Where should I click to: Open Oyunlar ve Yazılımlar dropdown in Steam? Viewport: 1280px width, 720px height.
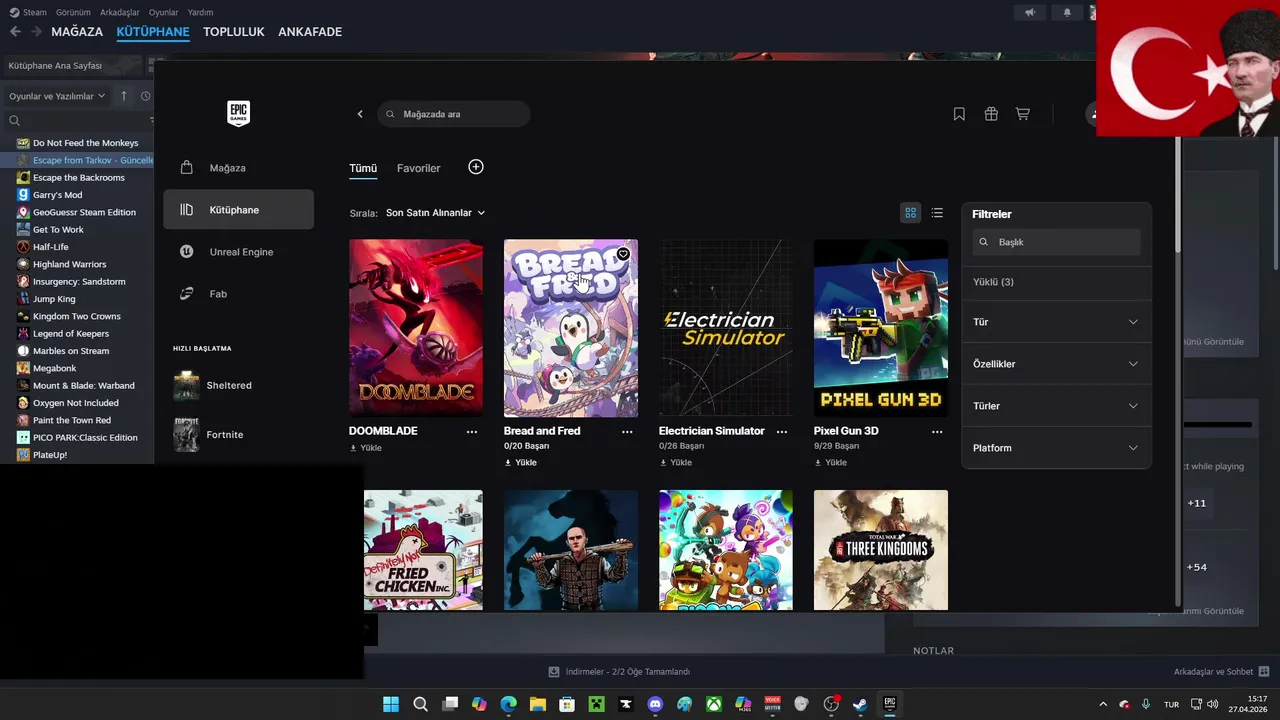click(x=57, y=96)
